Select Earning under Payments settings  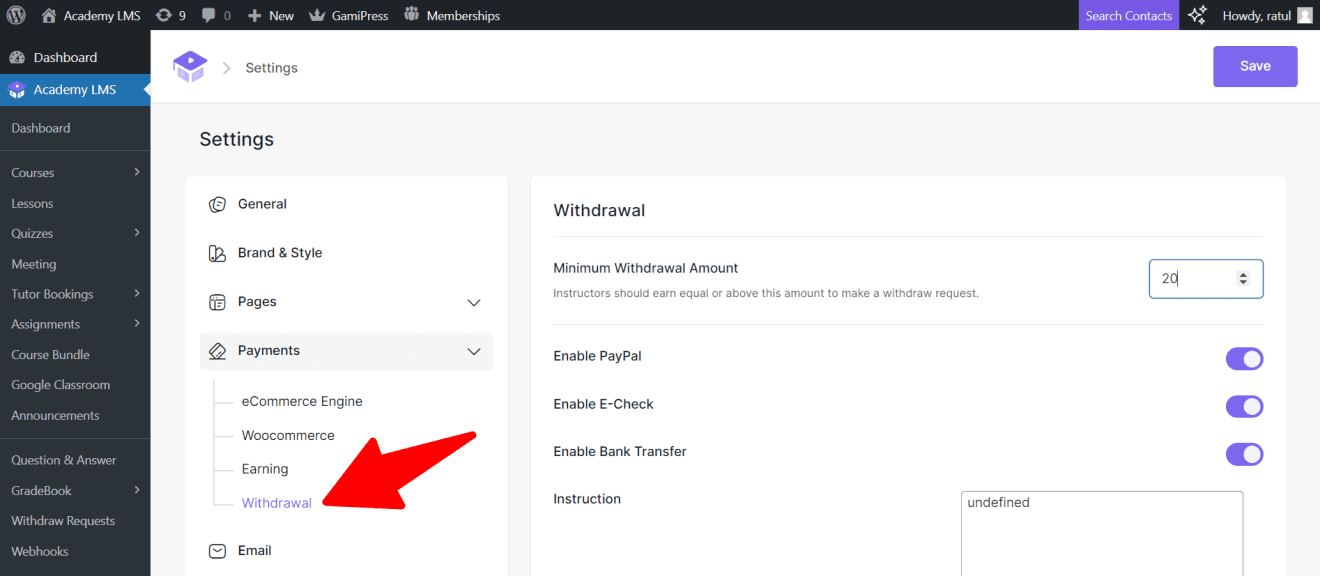[264, 468]
